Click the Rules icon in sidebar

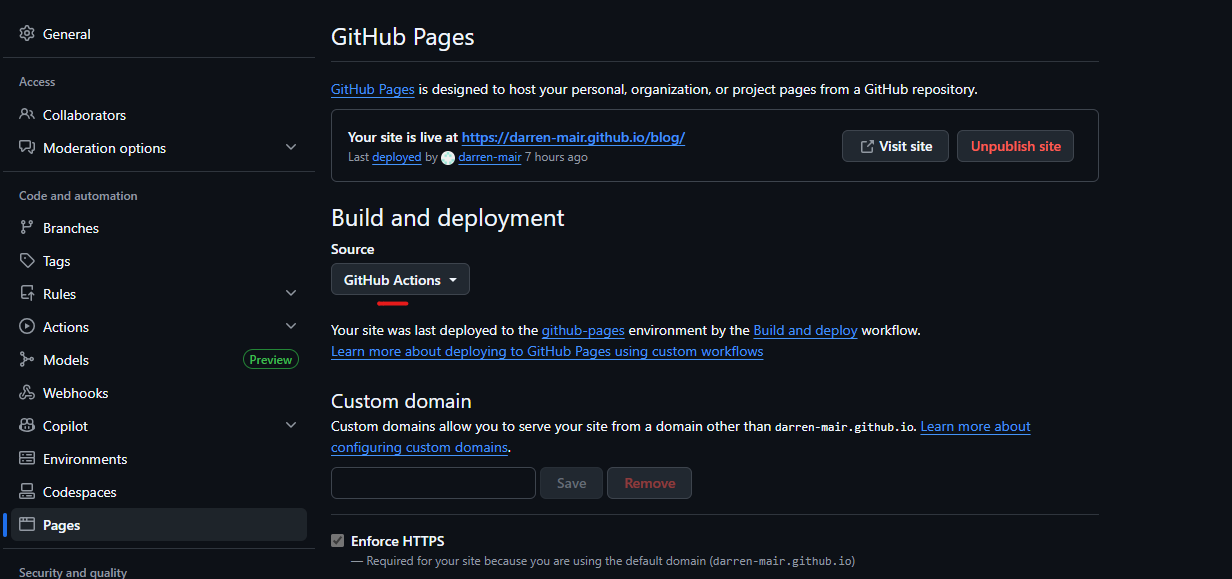tap(27, 294)
